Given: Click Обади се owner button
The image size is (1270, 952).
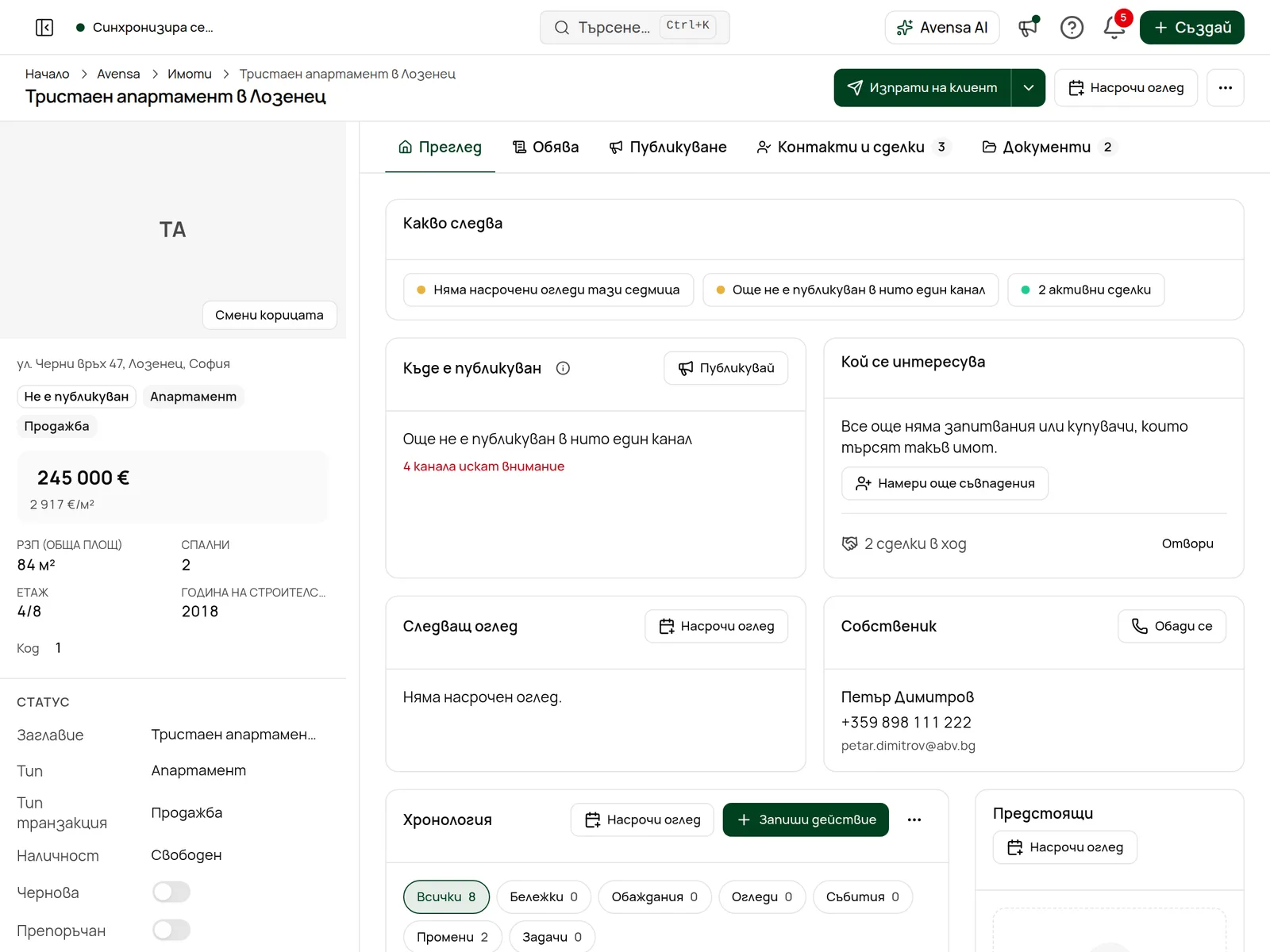Looking at the screenshot, I should click(1172, 626).
